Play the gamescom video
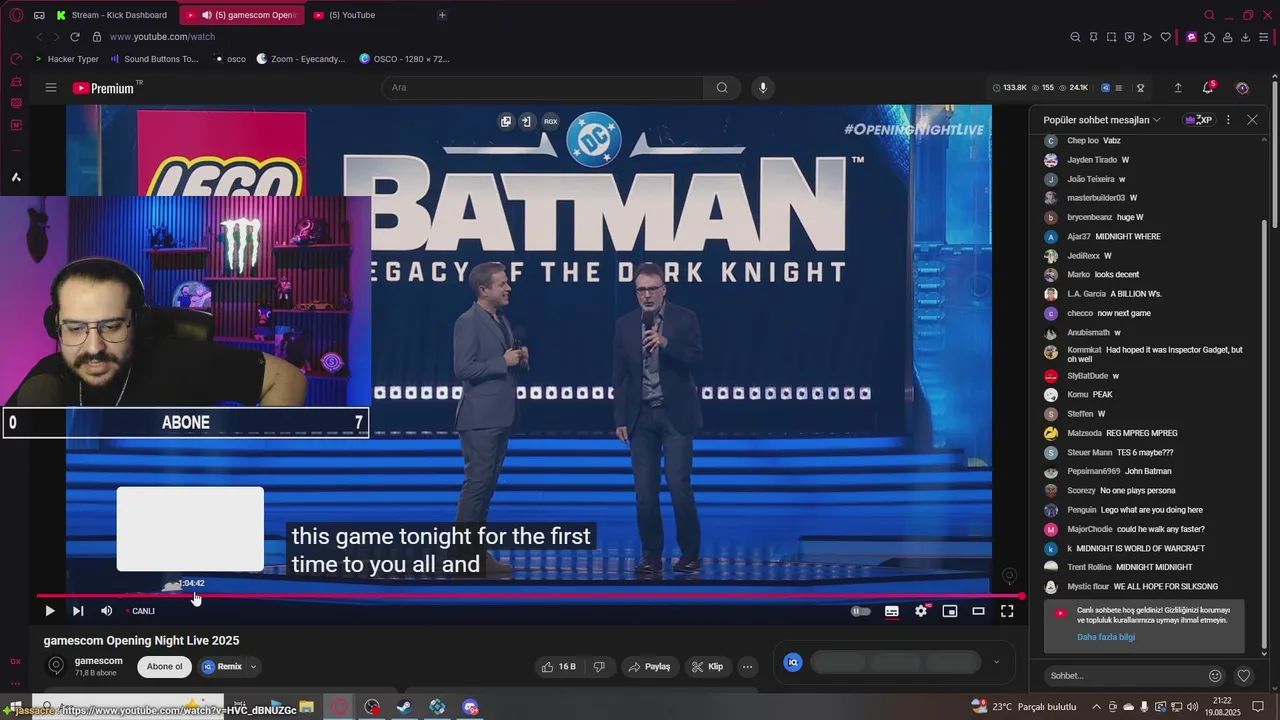The image size is (1280, 720). click(49, 611)
